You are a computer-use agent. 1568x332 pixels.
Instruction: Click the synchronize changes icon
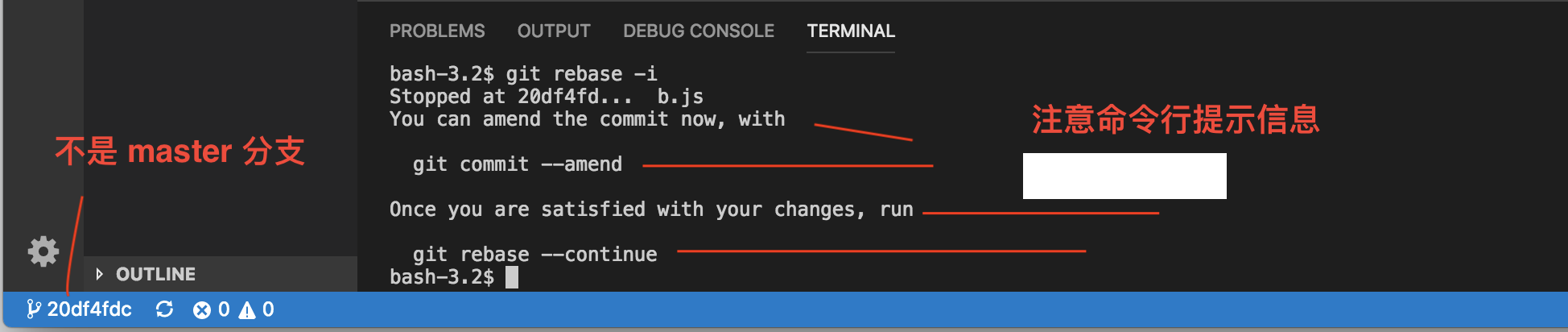[164, 309]
